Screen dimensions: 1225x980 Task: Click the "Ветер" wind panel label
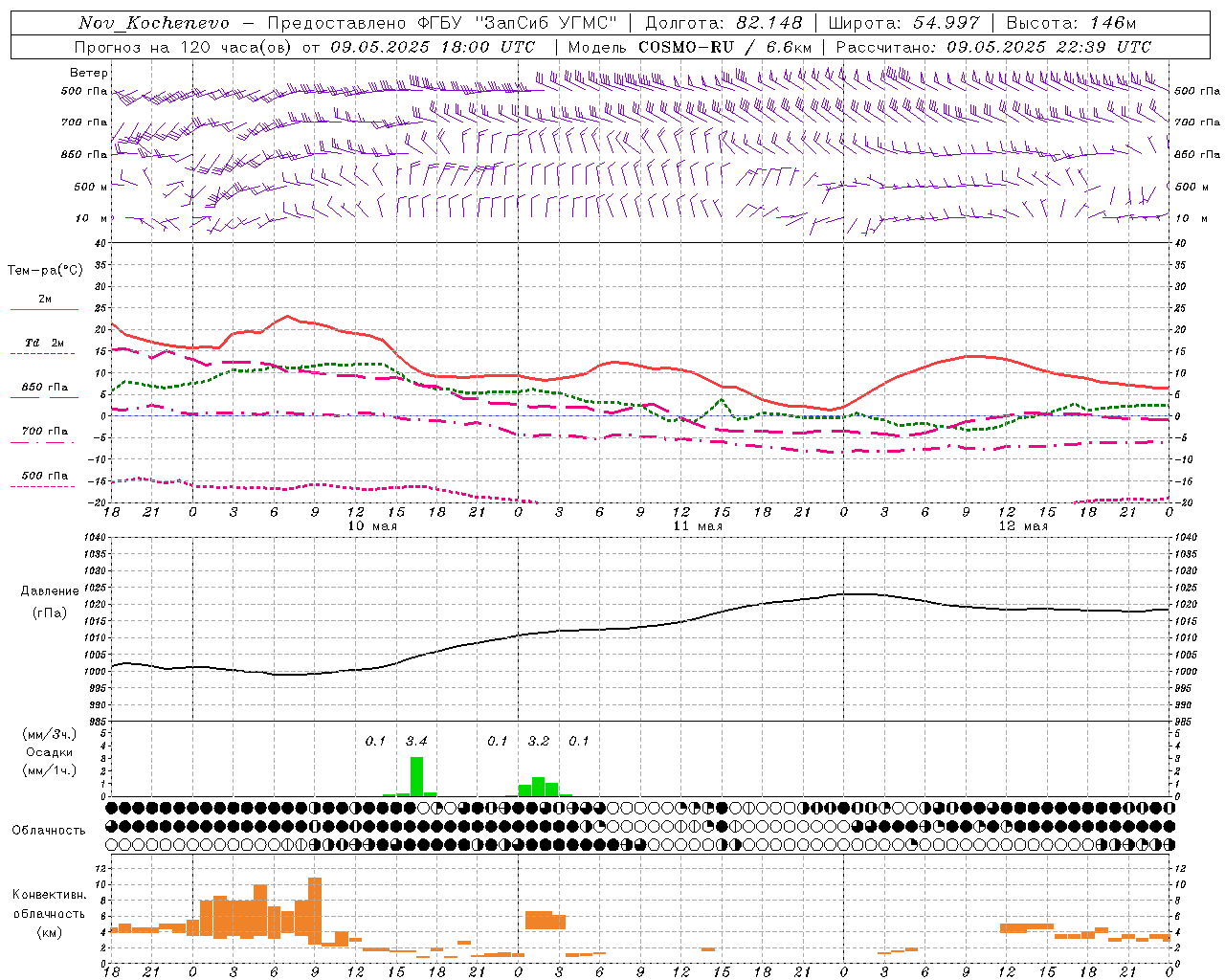[x=89, y=73]
